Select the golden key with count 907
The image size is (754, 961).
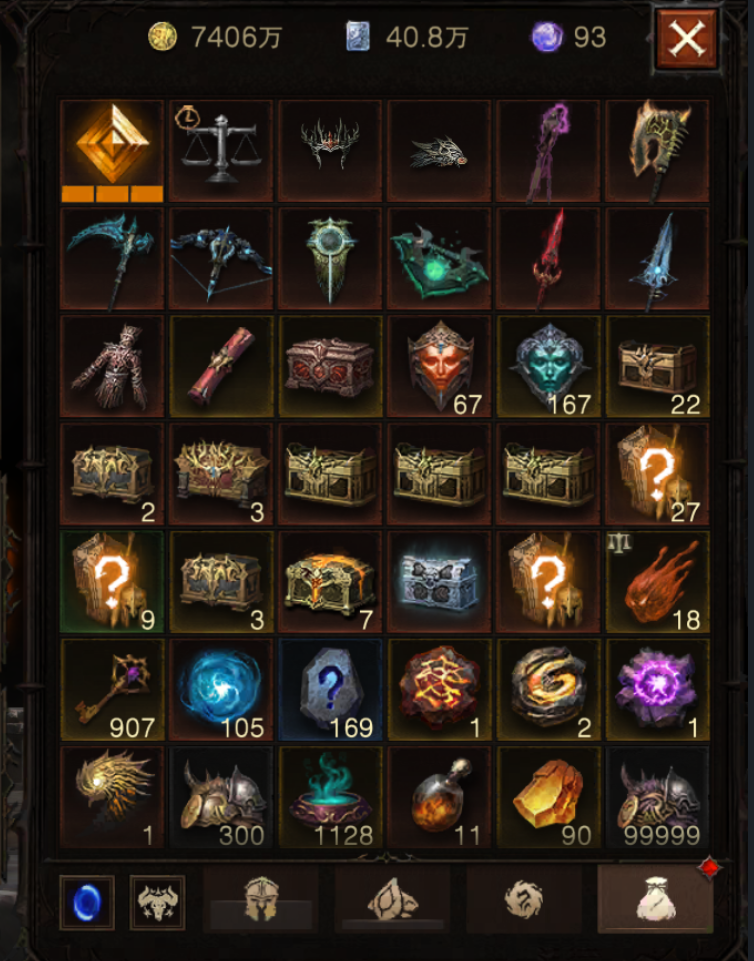[x=112, y=690]
